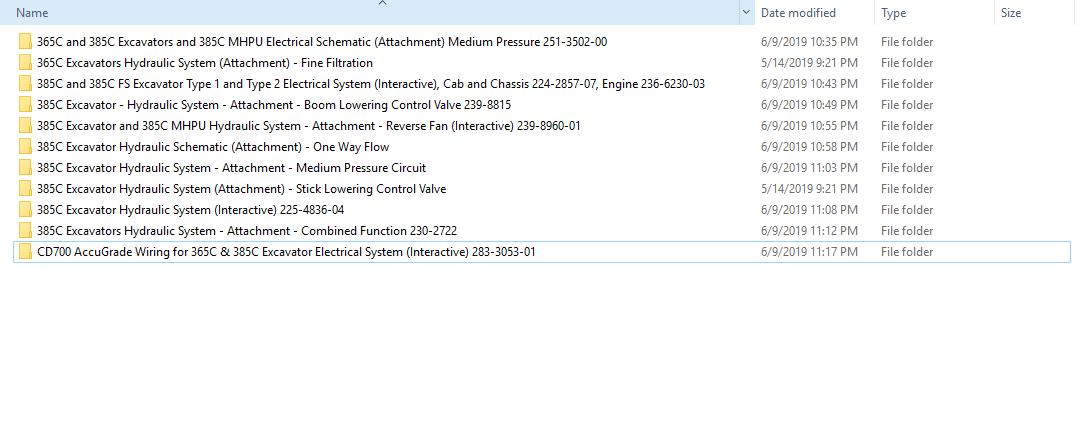Image resolution: width=1086 pixels, height=444 pixels.
Task: Click date 6/9/2019 11:12 PM
Action: 809,231
